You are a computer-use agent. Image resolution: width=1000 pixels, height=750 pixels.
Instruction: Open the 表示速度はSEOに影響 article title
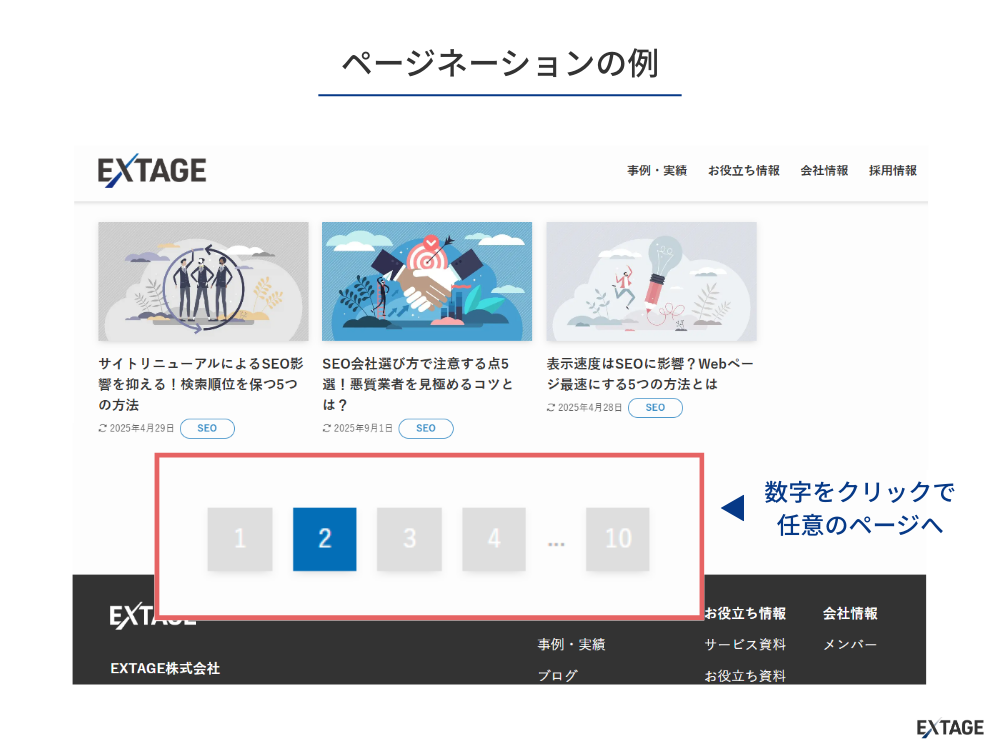[650, 373]
